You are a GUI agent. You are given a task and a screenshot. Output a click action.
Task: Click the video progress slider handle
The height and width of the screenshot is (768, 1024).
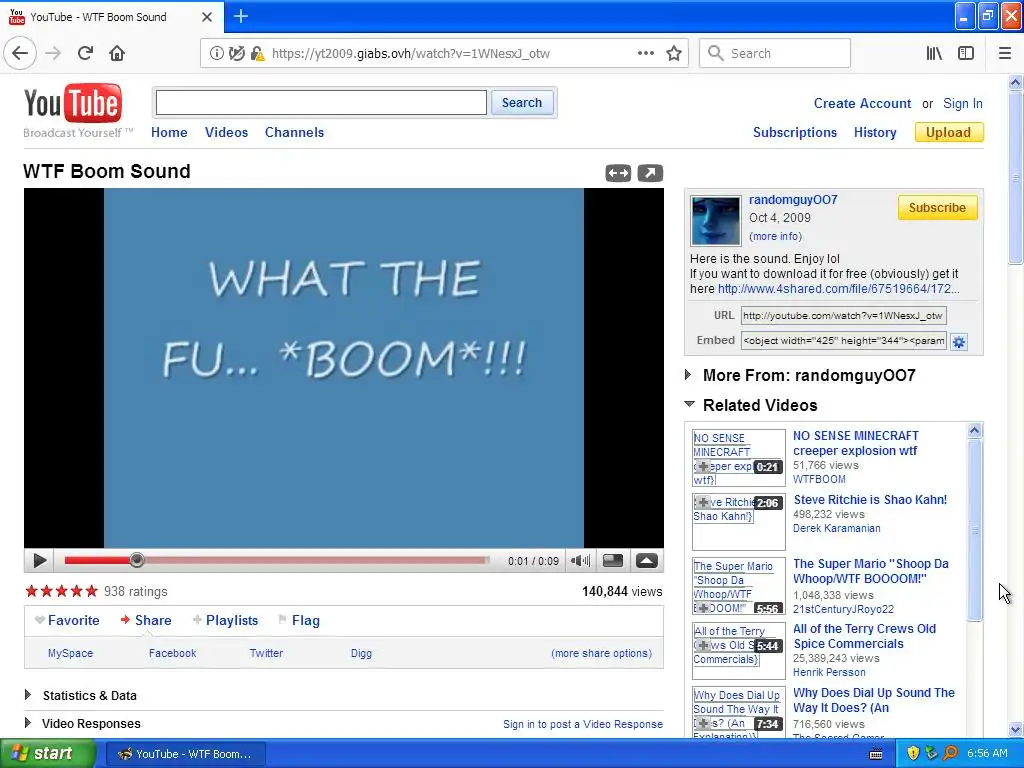tap(136, 560)
